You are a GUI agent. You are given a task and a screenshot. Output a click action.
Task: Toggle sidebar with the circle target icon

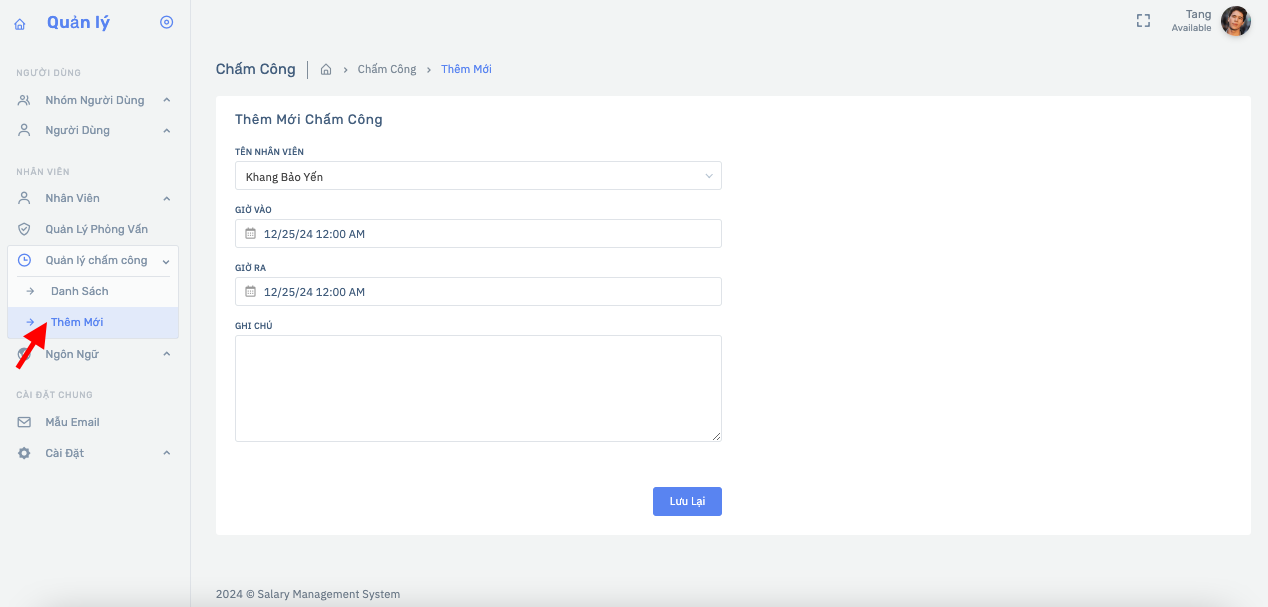click(x=167, y=22)
